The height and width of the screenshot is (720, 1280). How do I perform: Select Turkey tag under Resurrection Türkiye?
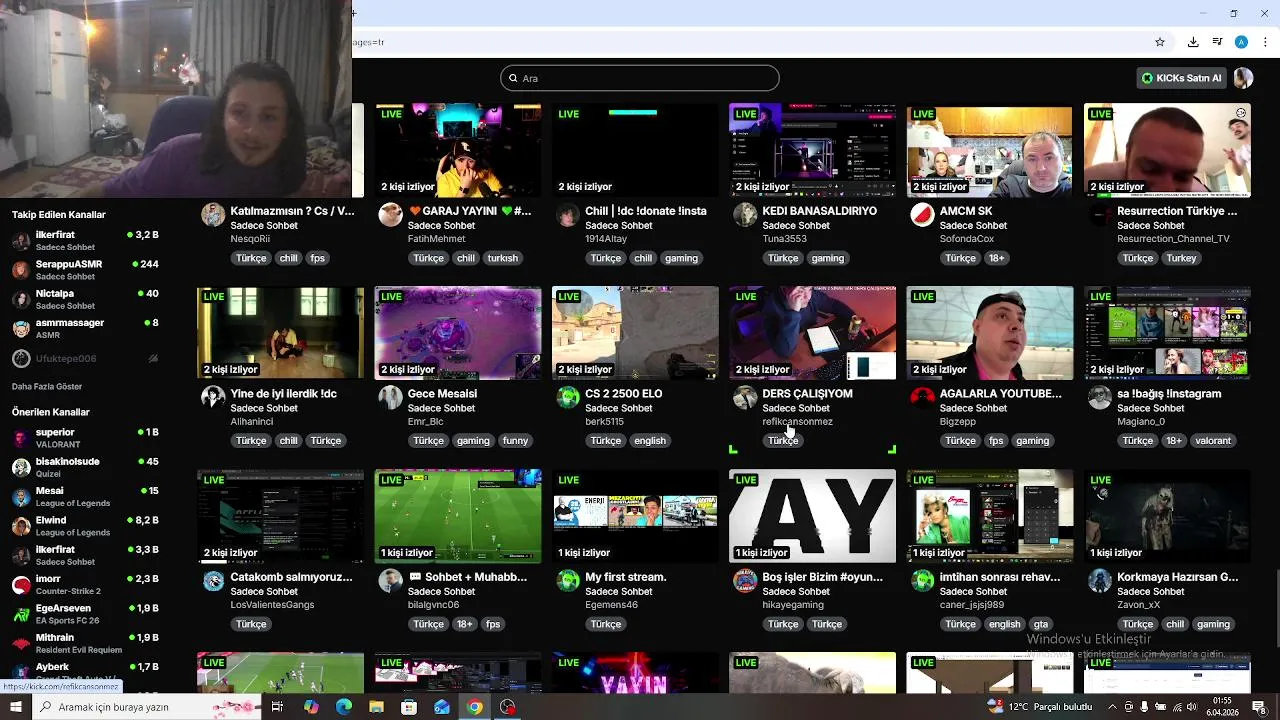(1181, 258)
